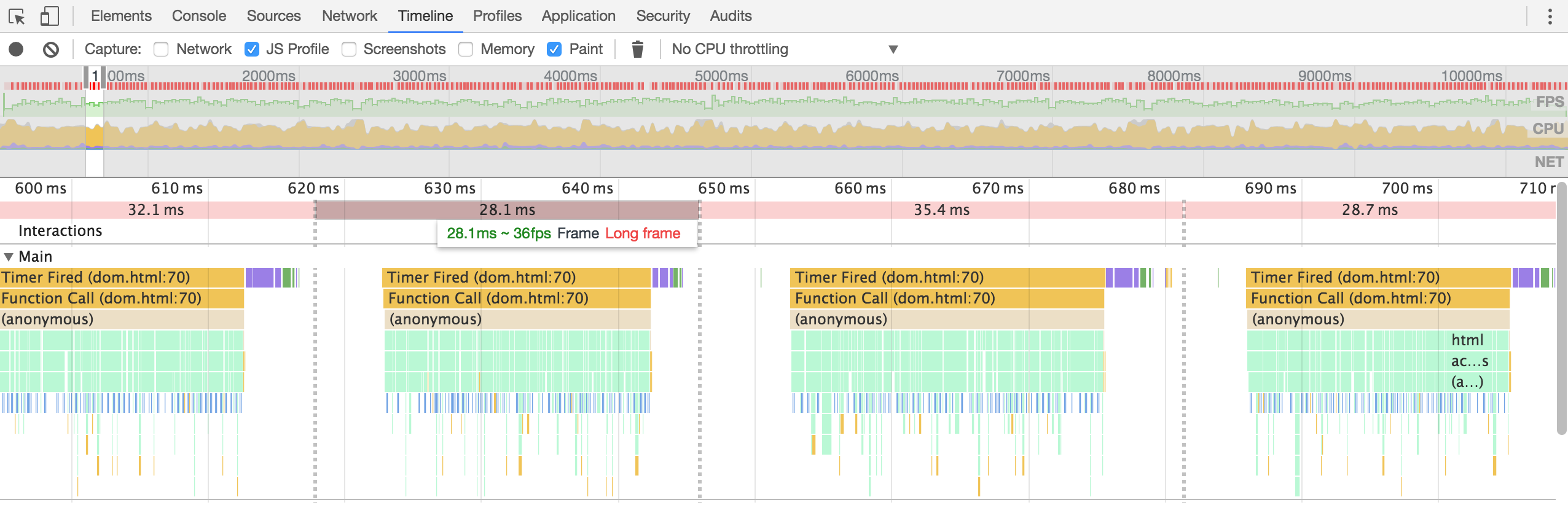Open the Network tab

coord(349,16)
